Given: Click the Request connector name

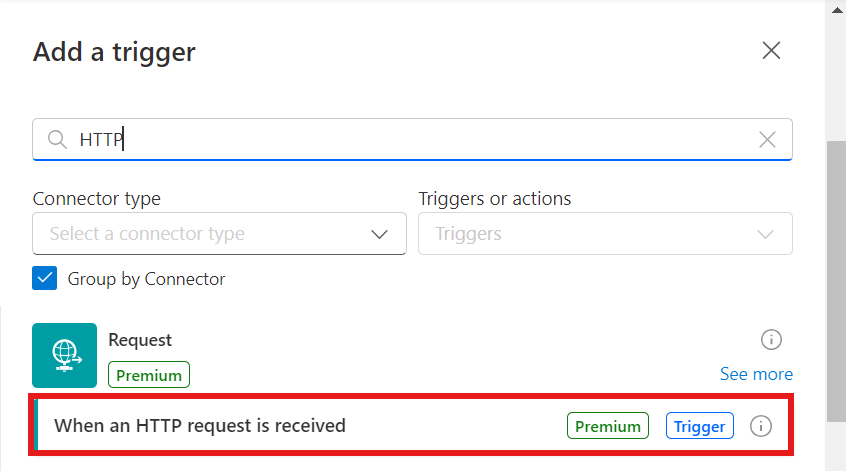Looking at the screenshot, I should (x=140, y=340).
